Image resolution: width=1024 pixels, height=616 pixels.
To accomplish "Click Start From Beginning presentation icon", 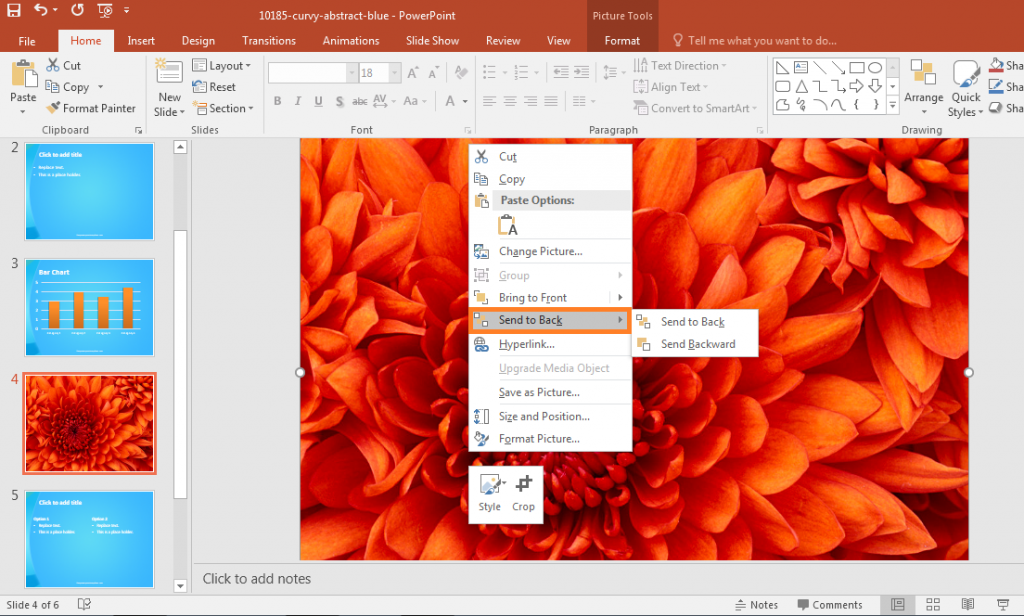I will pyautogui.click(x=104, y=10).
